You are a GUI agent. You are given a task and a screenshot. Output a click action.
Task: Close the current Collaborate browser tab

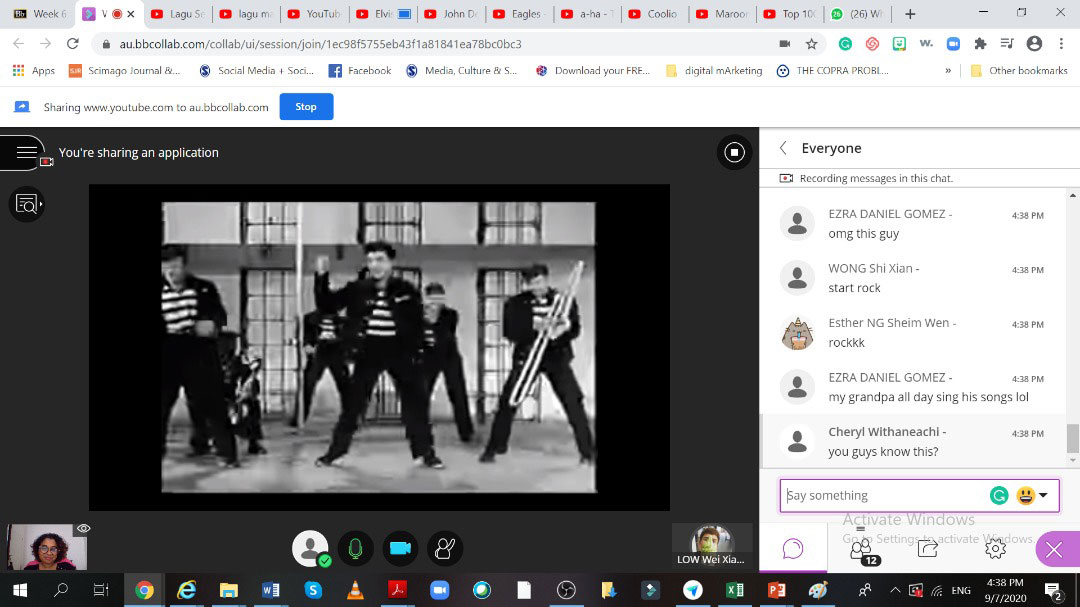tap(131, 14)
